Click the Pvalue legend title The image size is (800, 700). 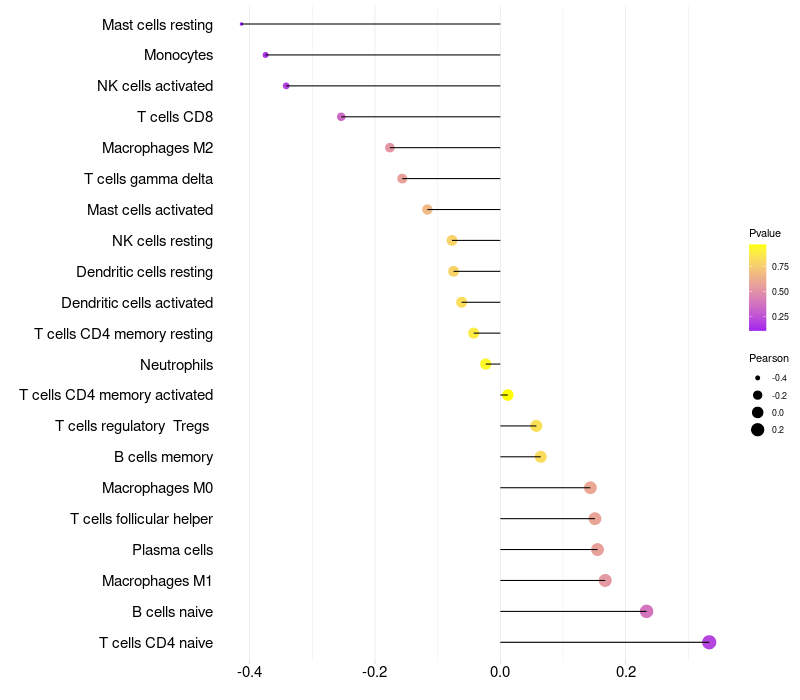coord(765,233)
